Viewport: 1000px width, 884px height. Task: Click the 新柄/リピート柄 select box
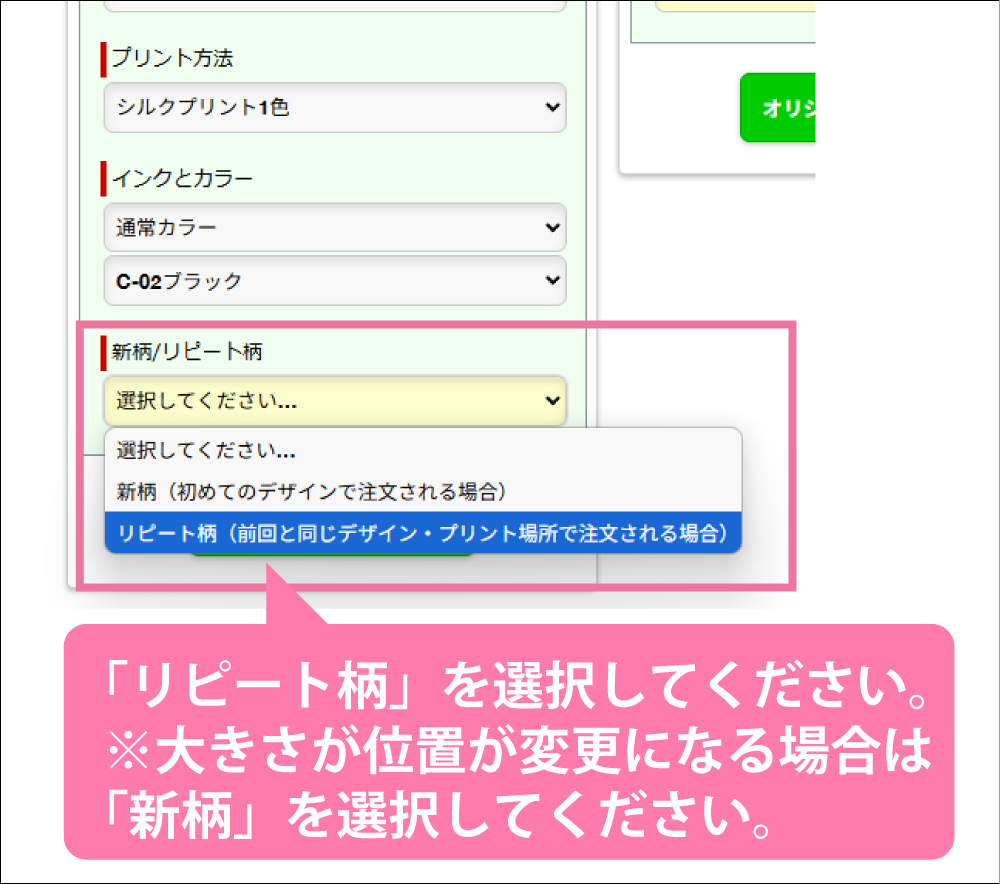tap(335, 401)
